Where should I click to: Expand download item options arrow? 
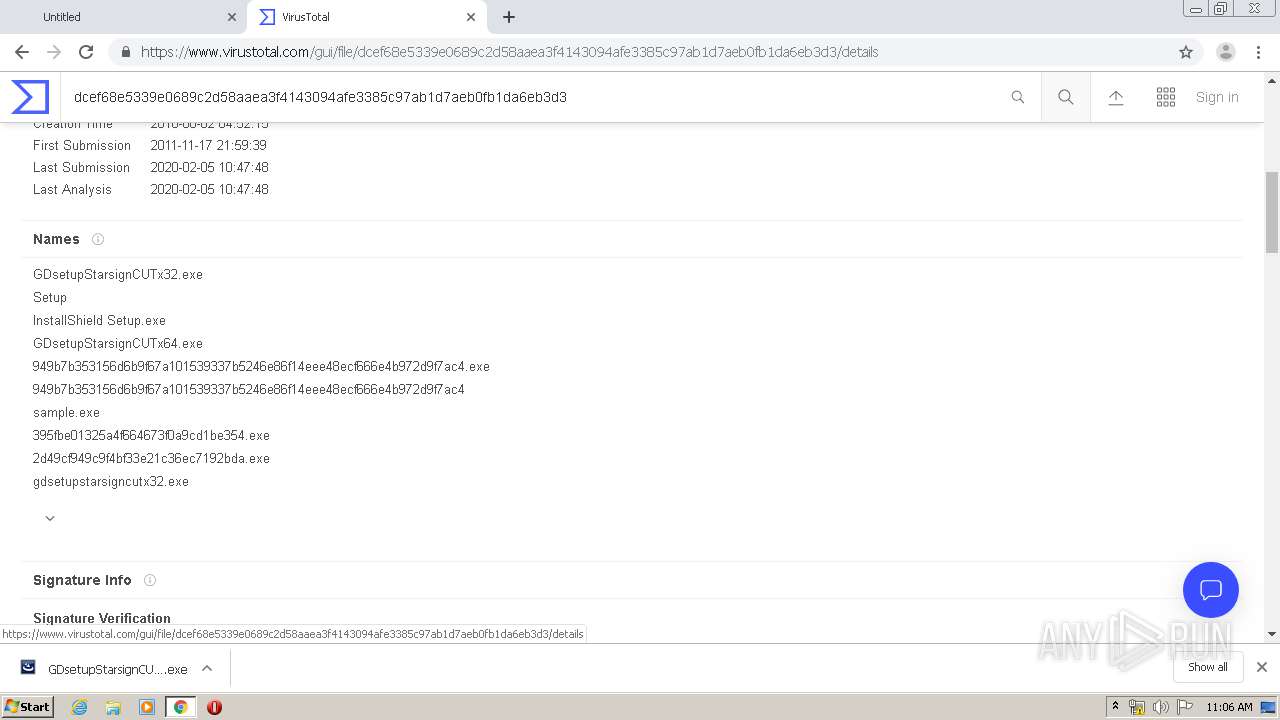tap(207, 669)
